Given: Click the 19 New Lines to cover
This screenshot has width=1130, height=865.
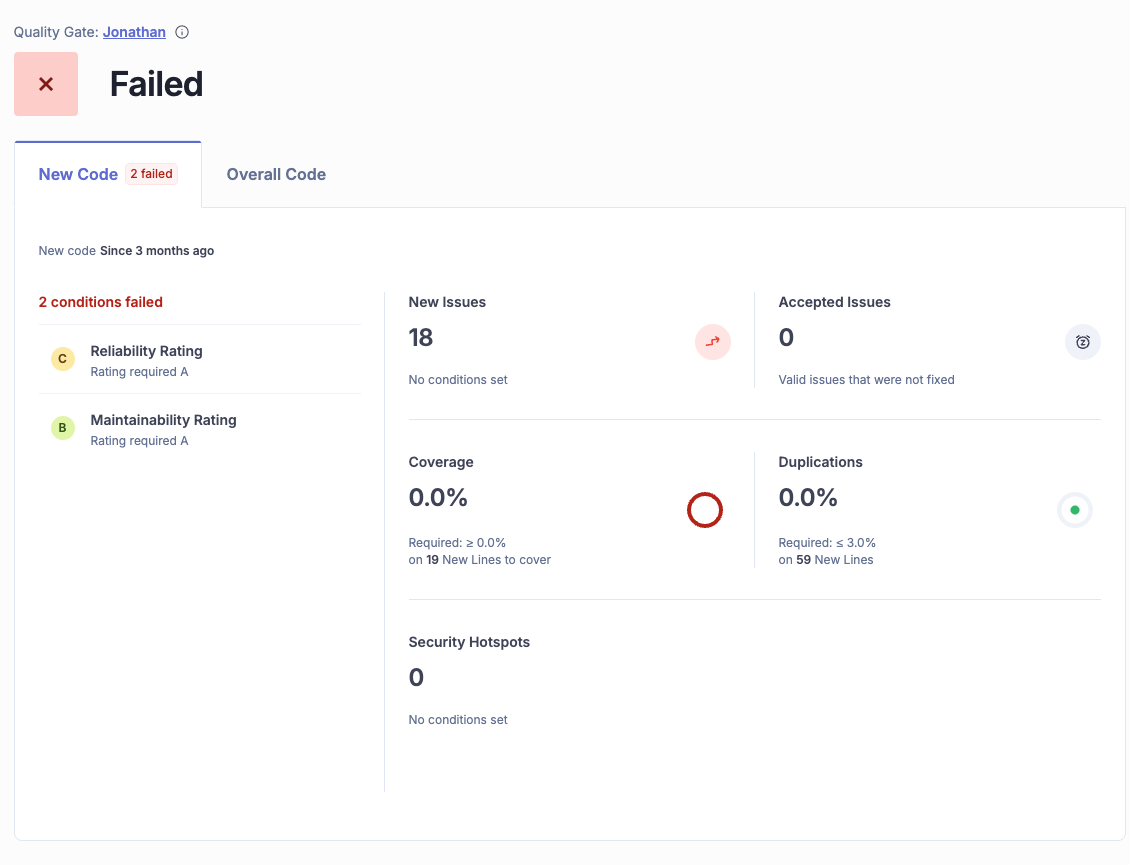Looking at the screenshot, I should pyautogui.click(x=433, y=560).
